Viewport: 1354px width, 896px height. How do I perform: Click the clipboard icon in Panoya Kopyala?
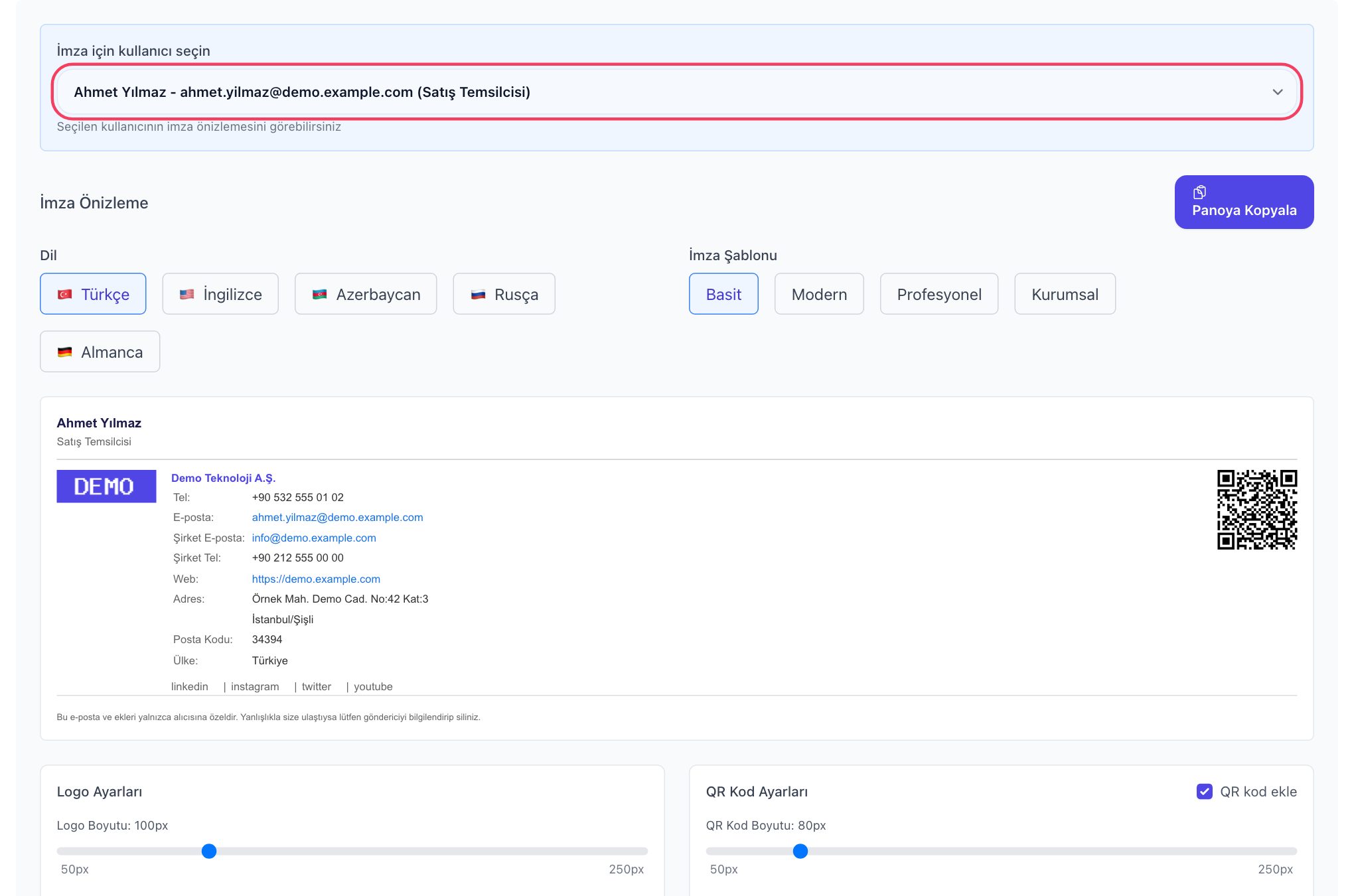click(x=1199, y=192)
